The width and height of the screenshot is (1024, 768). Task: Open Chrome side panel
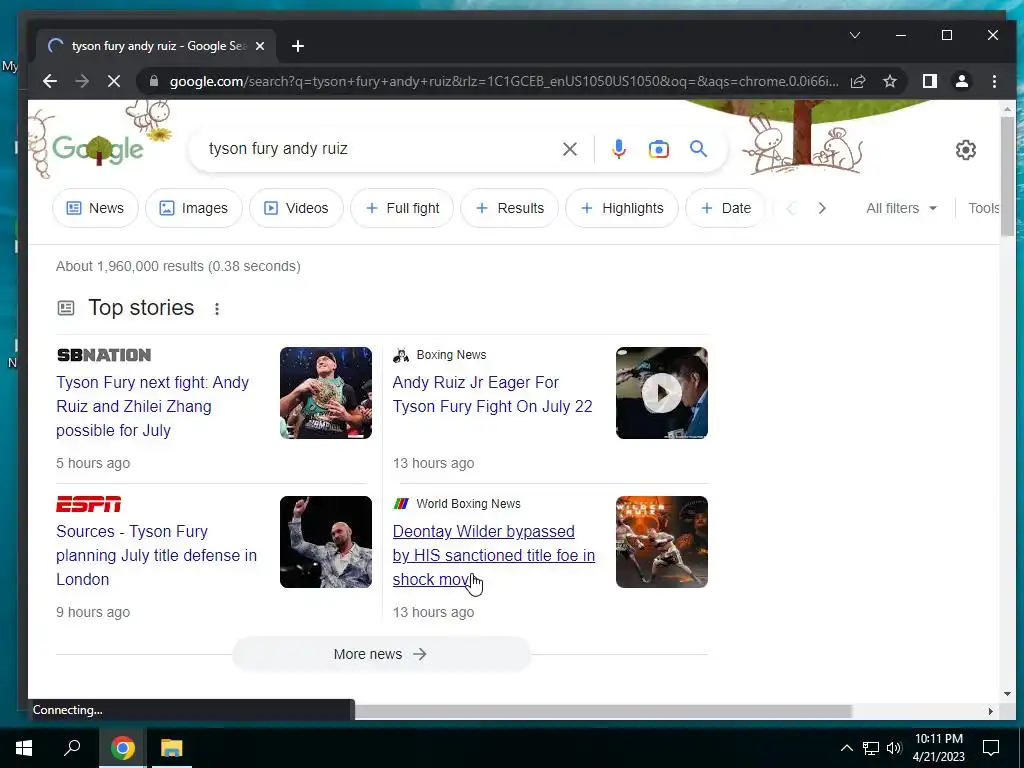(x=930, y=81)
